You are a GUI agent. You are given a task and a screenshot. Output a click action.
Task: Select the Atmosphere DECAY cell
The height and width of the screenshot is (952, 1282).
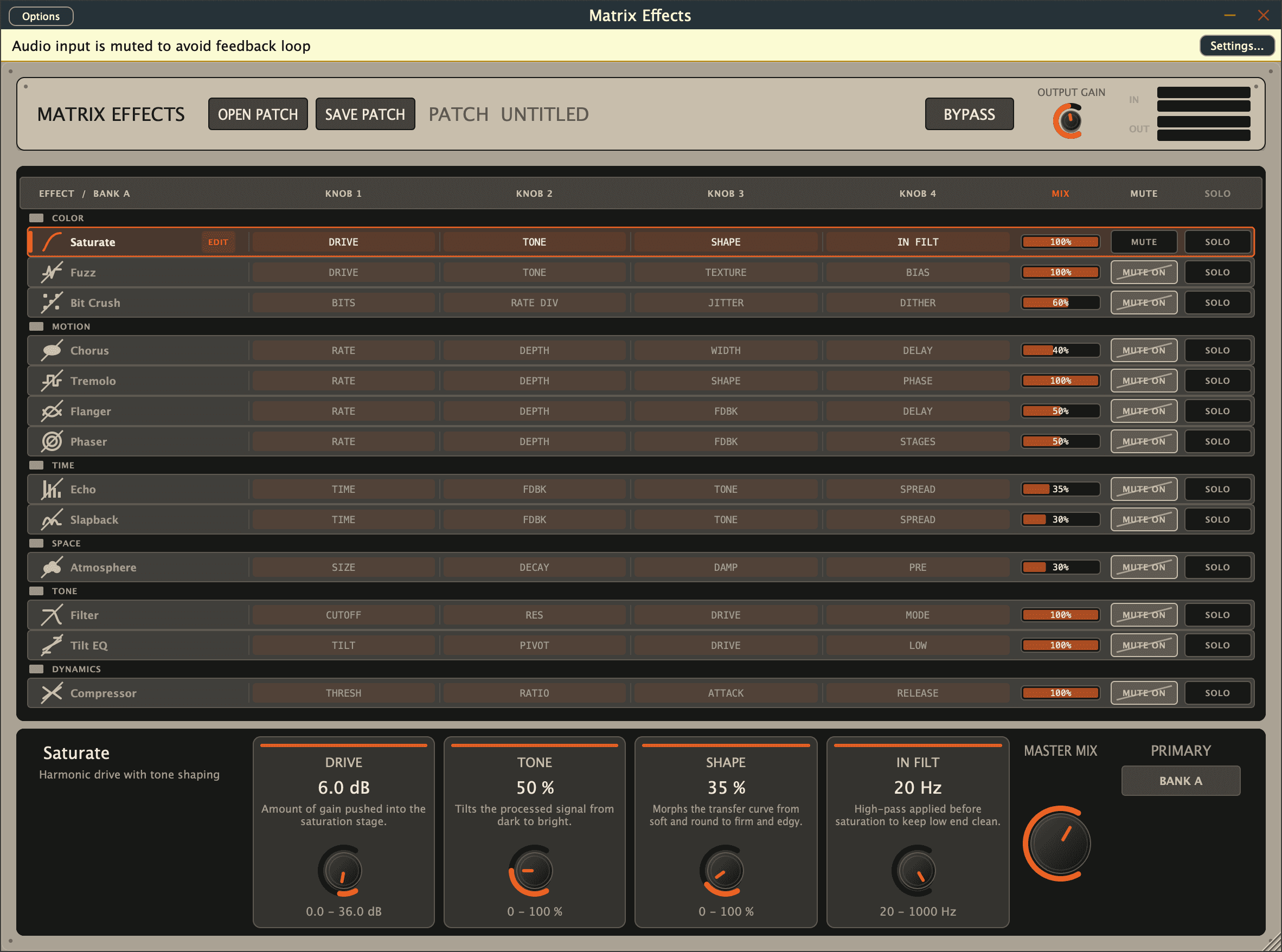pyautogui.click(x=534, y=568)
